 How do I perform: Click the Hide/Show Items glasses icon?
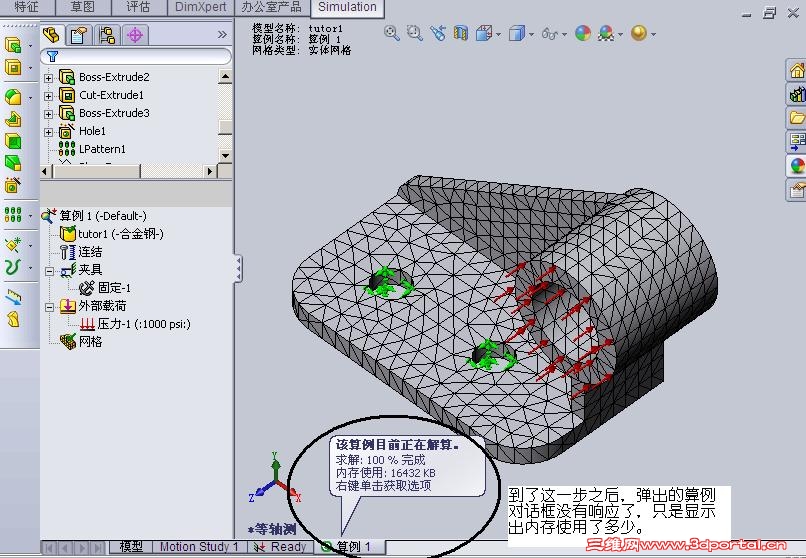pyautogui.click(x=549, y=34)
